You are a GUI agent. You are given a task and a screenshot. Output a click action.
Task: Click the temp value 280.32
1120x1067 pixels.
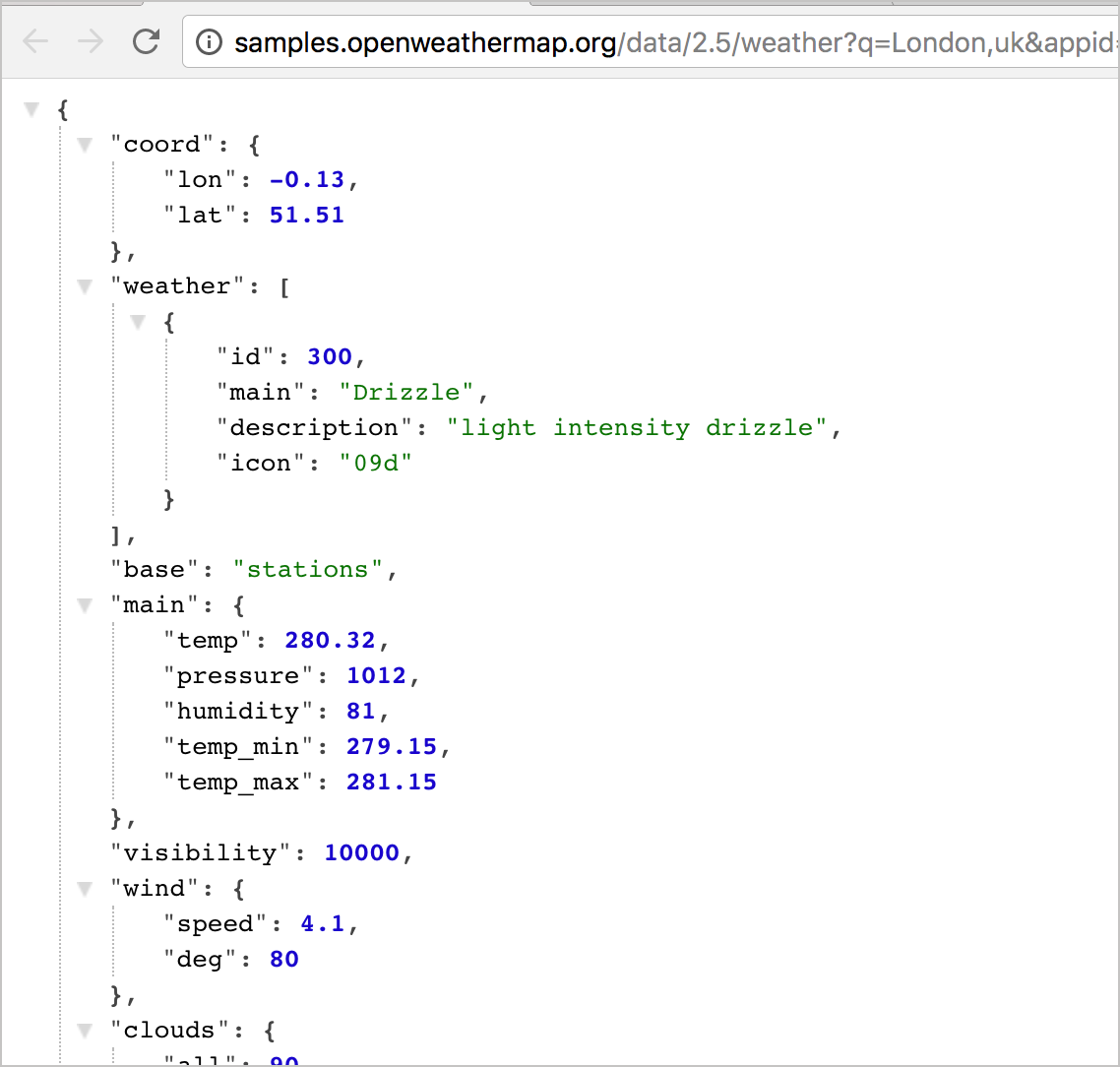[x=331, y=640]
